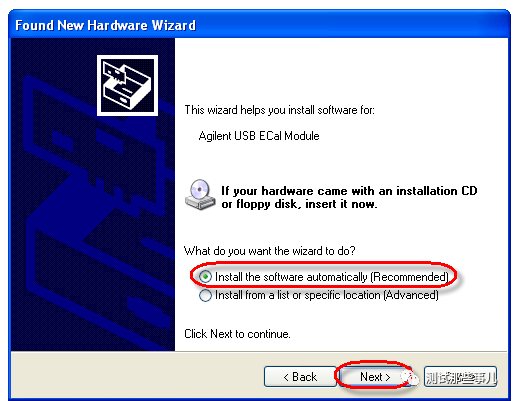Click the Found New Hardware Wizard title bar
This screenshot has width=514, height=401.
[x=259, y=25]
